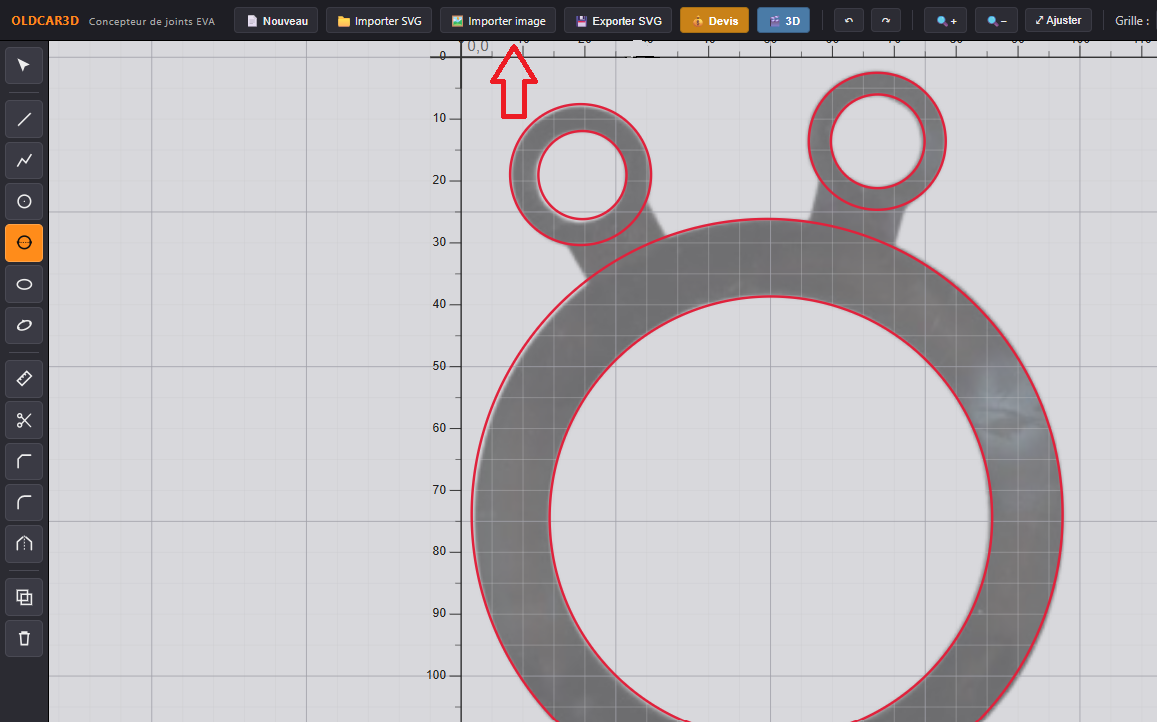Click the '0,0' origin label
Viewport: 1157px width, 722px height.
click(x=478, y=47)
